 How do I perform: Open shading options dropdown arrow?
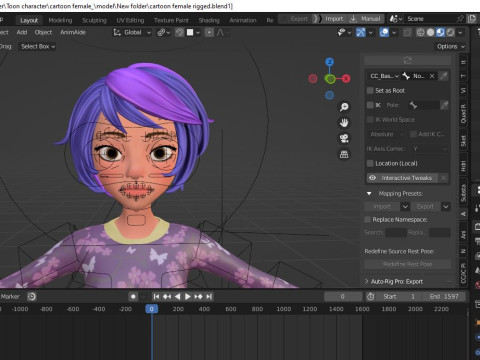click(x=460, y=32)
